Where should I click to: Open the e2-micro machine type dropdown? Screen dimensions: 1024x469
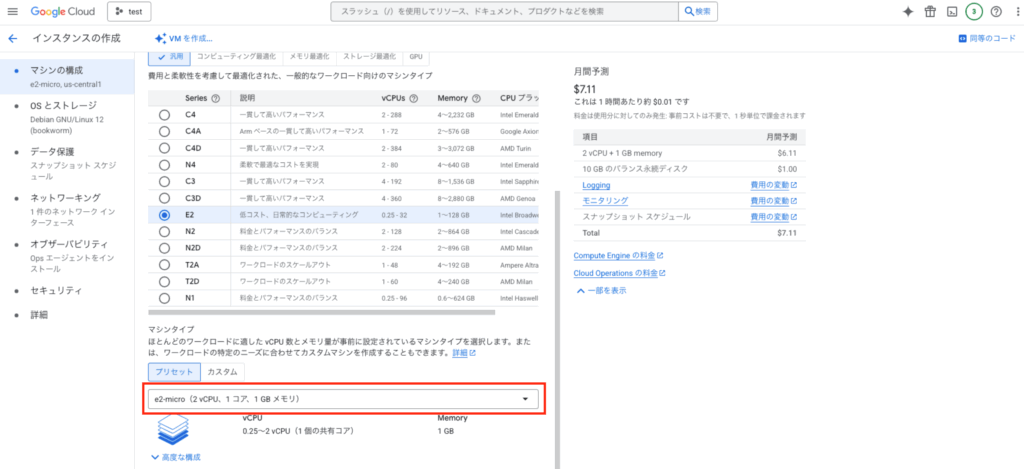coord(343,399)
